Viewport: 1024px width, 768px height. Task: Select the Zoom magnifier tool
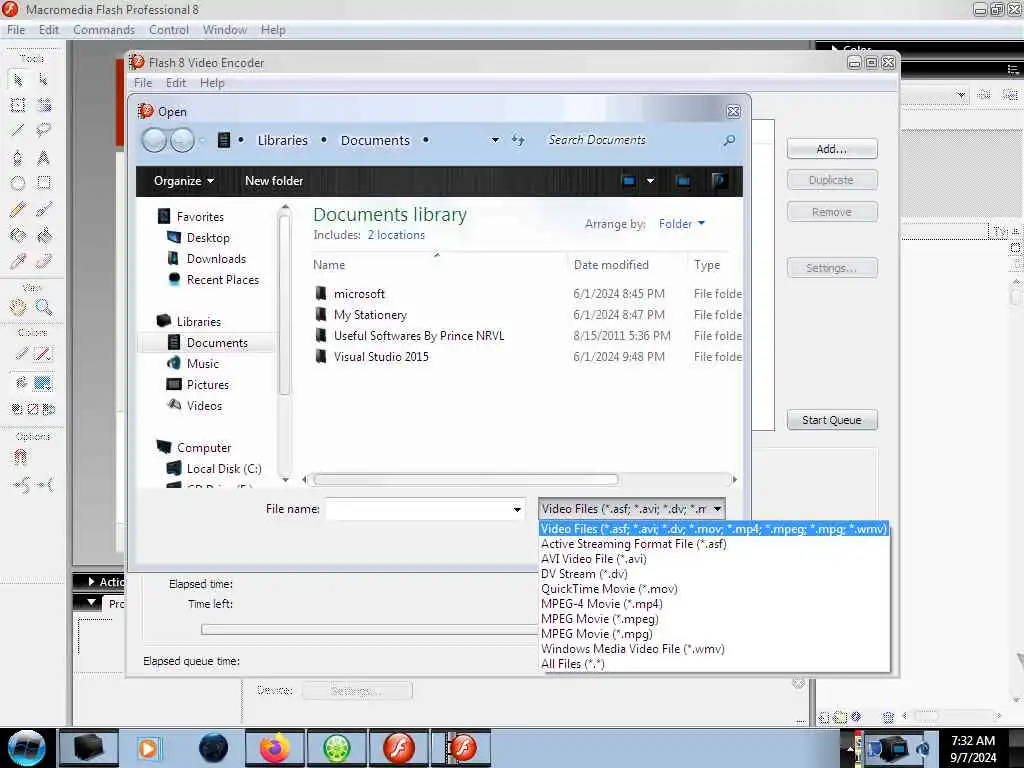pyautogui.click(x=44, y=306)
